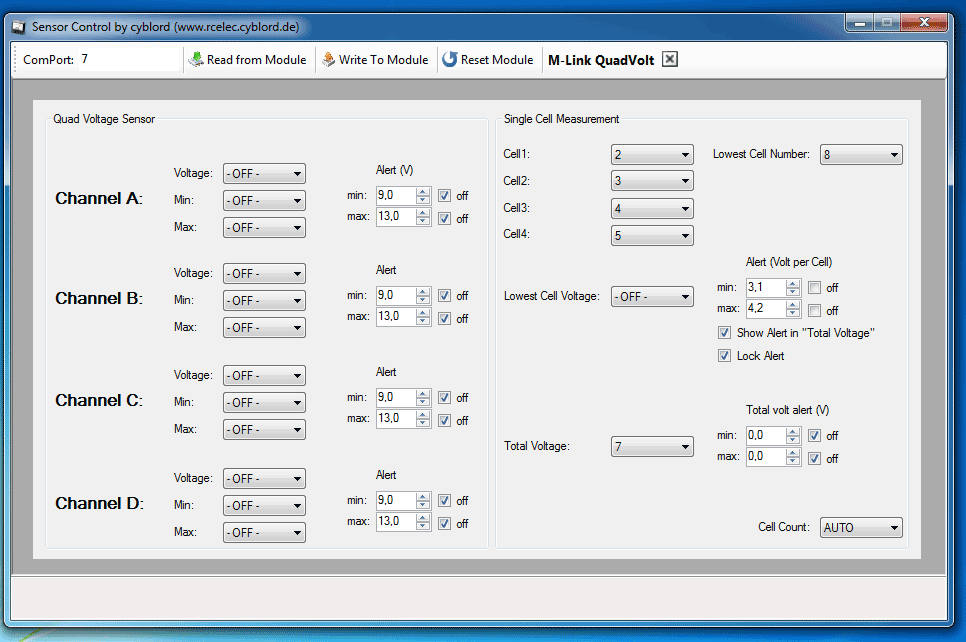Open Channel C Min dropdown
The height and width of the screenshot is (642, 966).
point(264,402)
